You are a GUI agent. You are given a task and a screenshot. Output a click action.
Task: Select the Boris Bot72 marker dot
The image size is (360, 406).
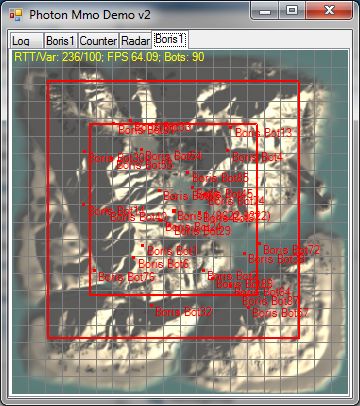tap(259, 244)
